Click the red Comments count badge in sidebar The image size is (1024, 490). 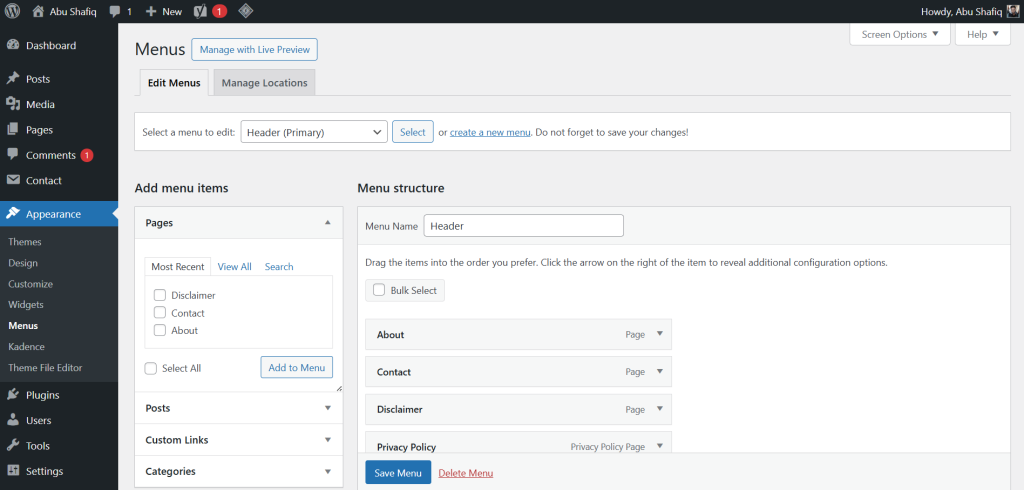[87, 155]
